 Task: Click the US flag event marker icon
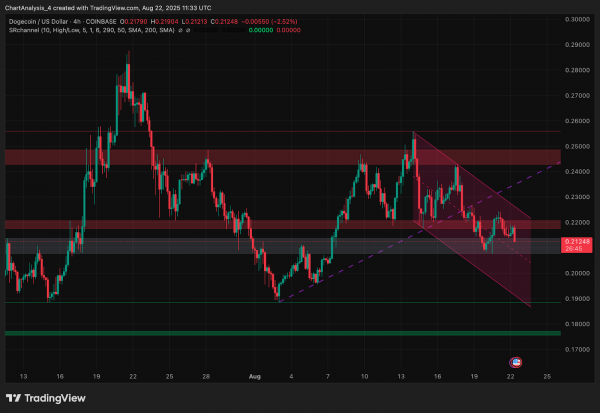pos(515,362)
